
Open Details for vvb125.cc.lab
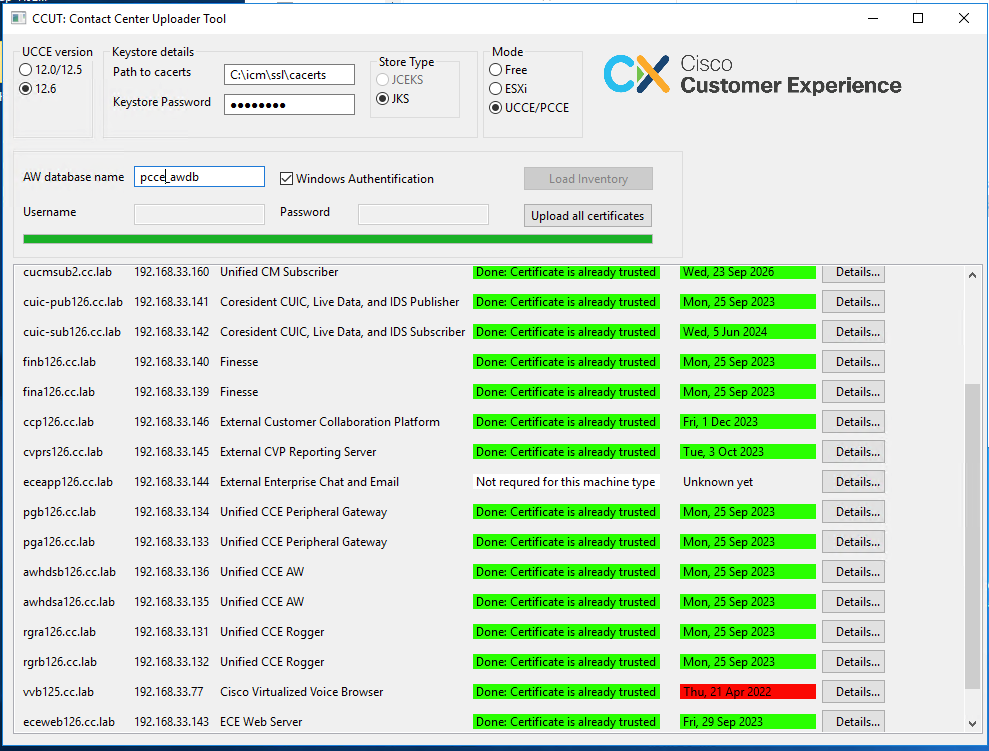coord(853,692)
